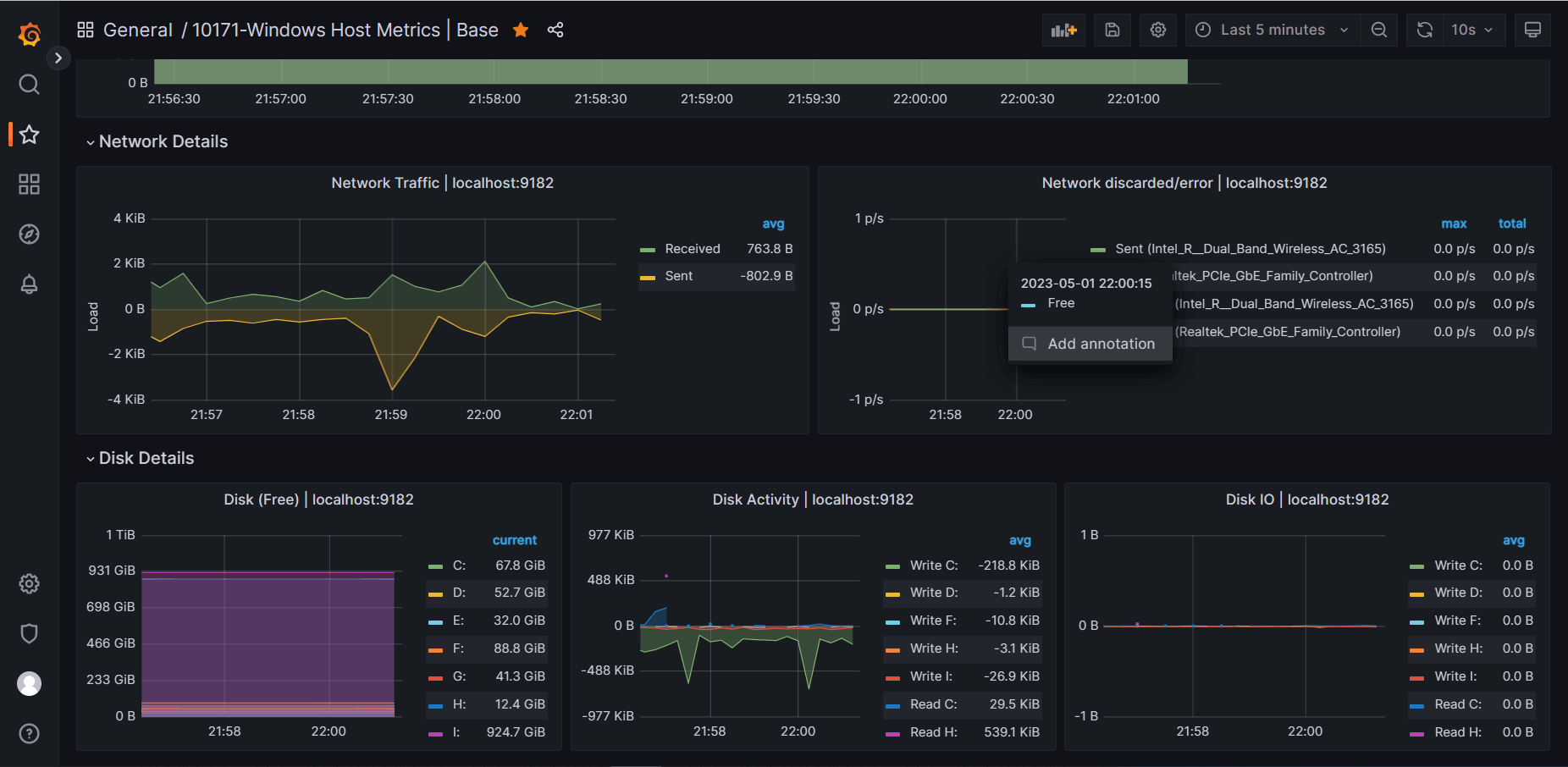Share the dashboard via share icon
Screen dimensions: 1568x767
click(x=555, y=30)
